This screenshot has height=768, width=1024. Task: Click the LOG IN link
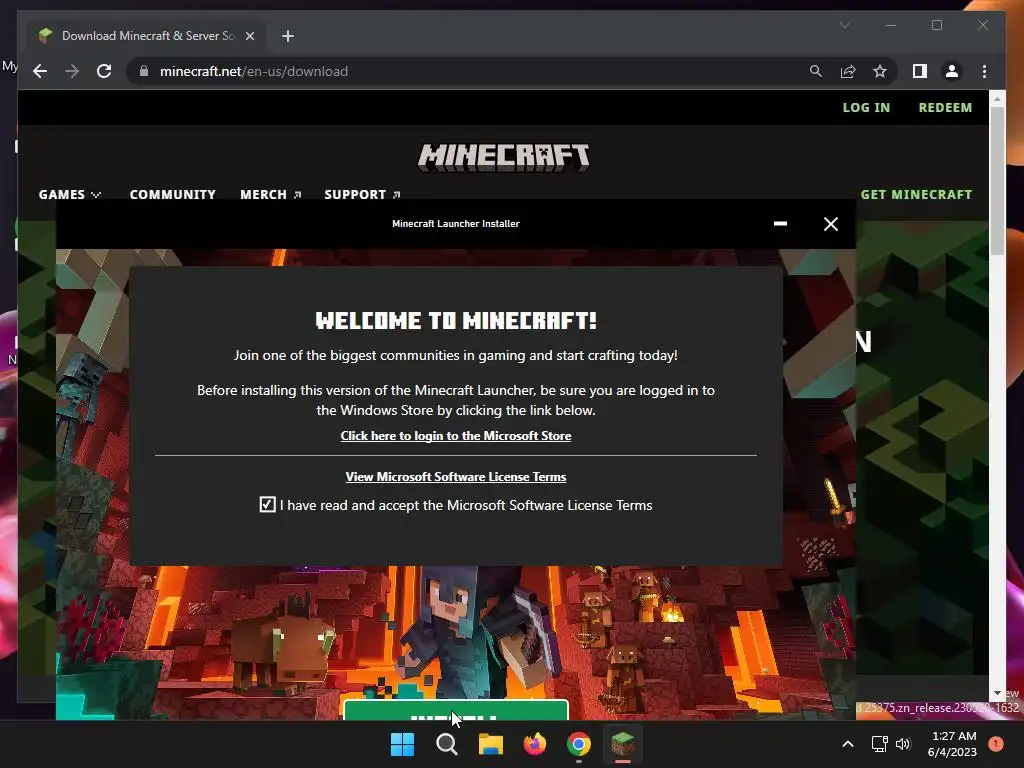pyautogui.click(x=866, y=107)
